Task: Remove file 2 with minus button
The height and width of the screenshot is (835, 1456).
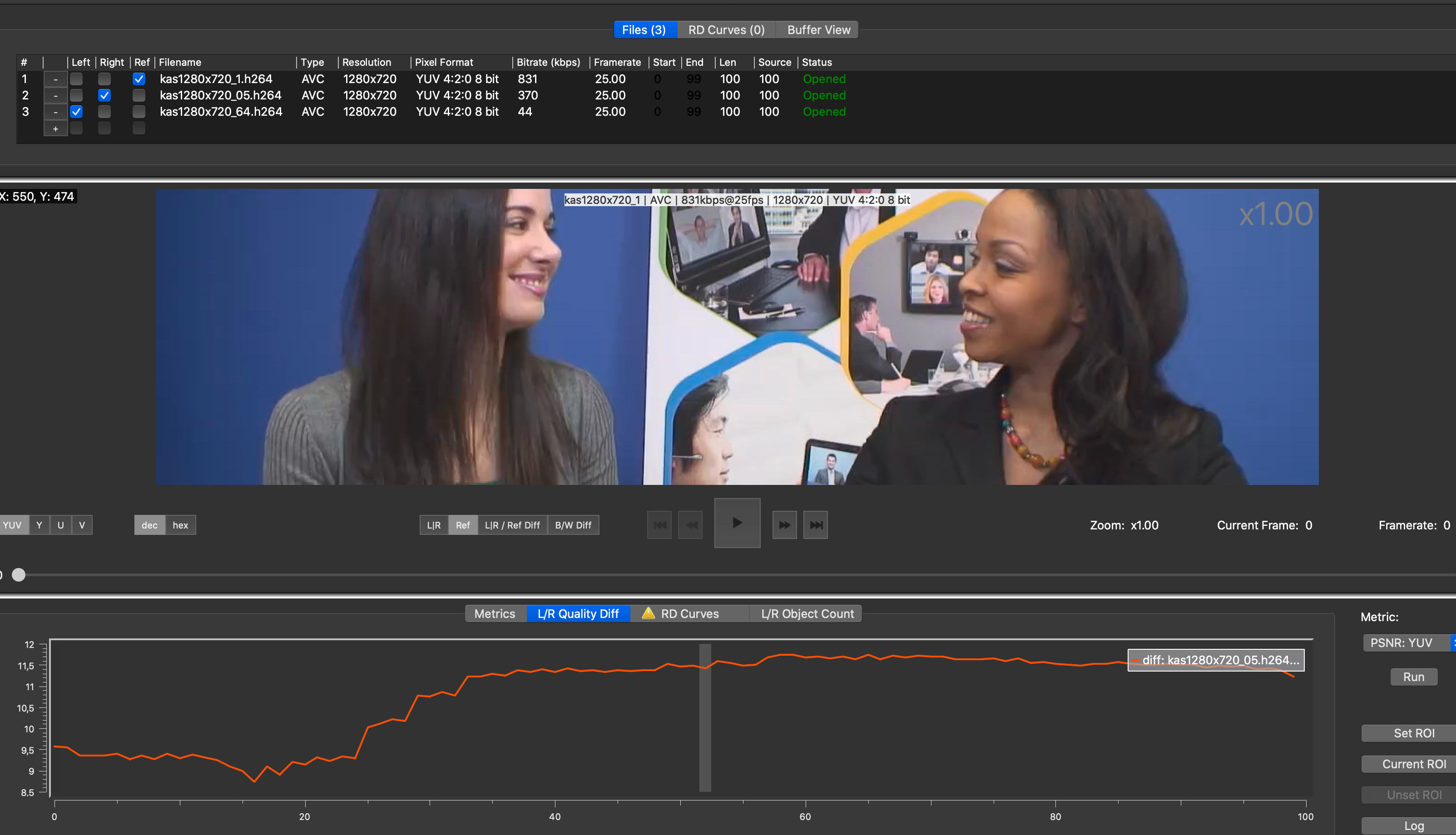Action: [x=55, y=95]
